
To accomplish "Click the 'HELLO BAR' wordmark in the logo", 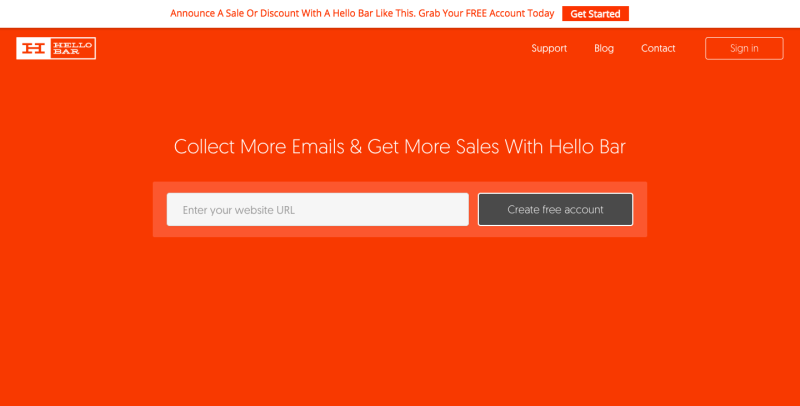I will [x=69, y=48].
